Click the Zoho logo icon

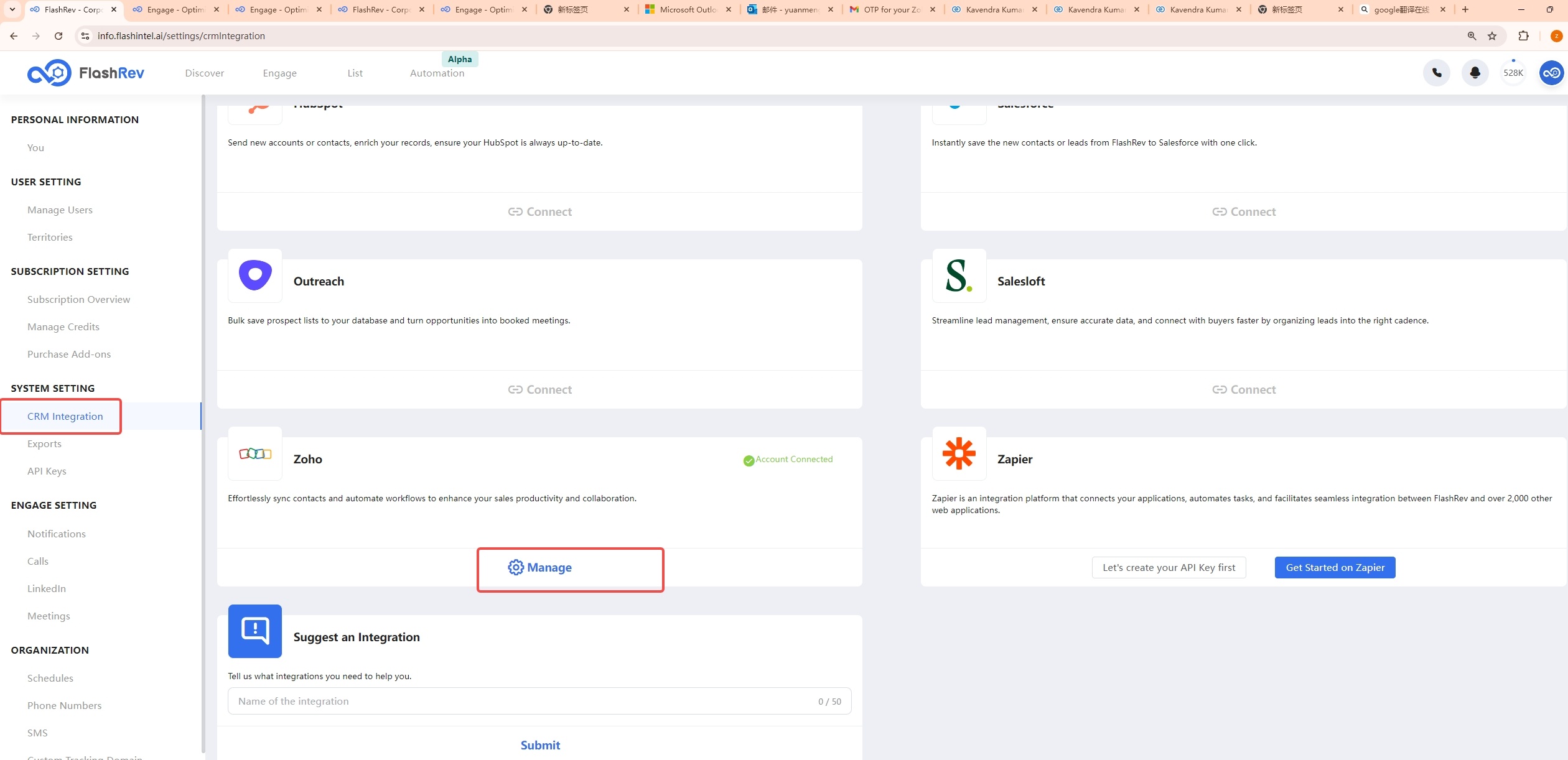255,453
